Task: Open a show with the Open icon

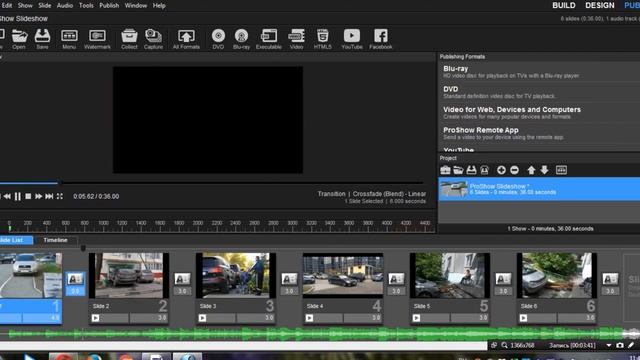Action: [x=19, y=39]
